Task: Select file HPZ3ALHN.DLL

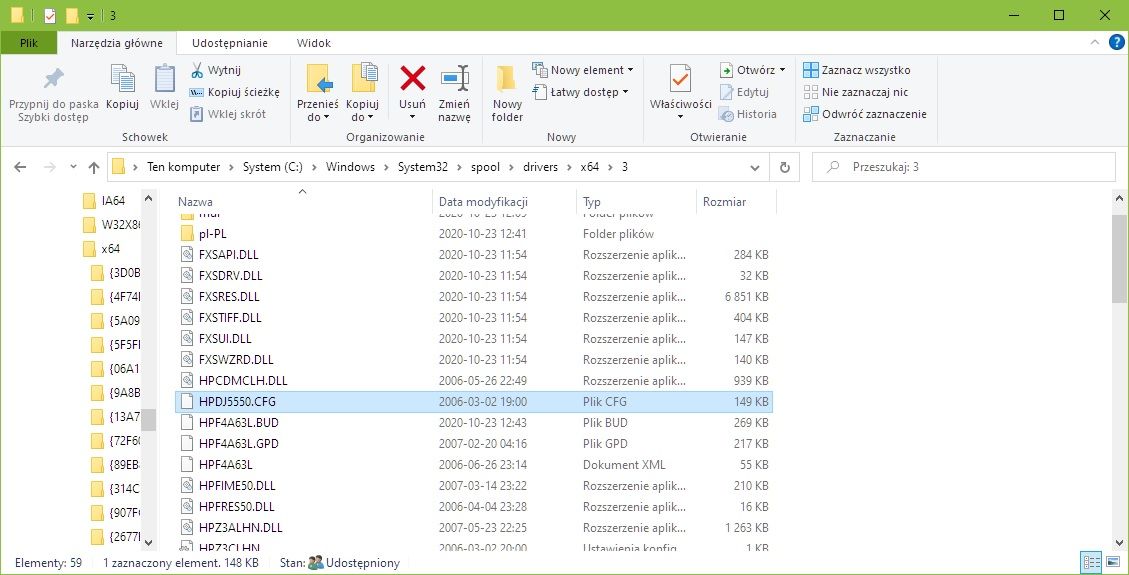Action: pos(474,528)
